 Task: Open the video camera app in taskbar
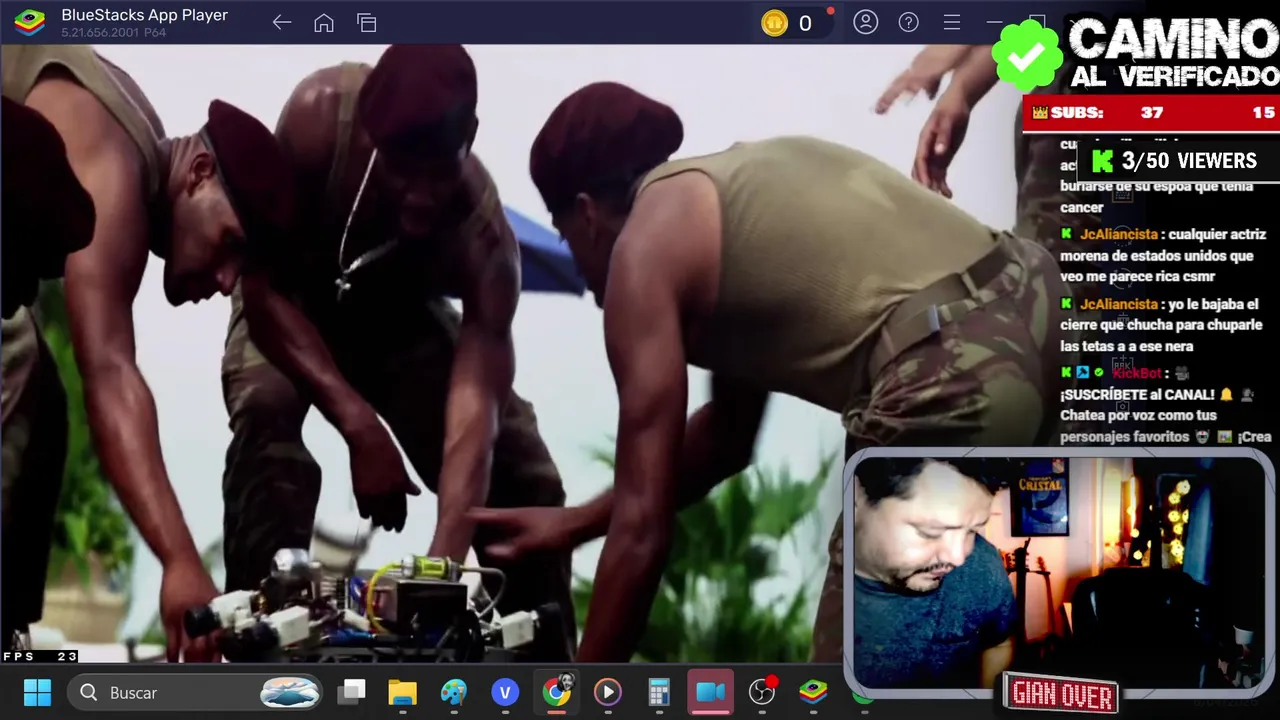coord(710,692)
